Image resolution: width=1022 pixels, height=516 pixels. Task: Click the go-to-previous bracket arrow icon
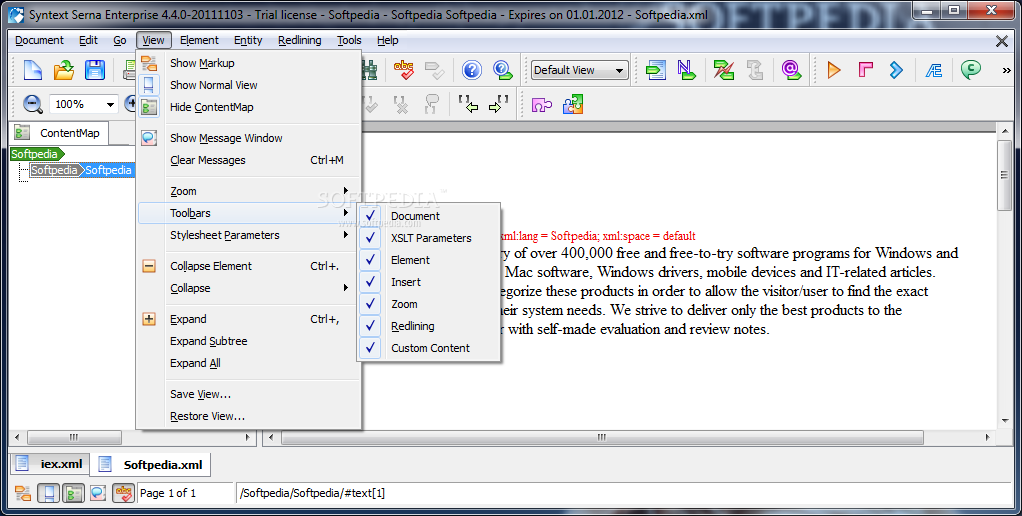point(468,104)
